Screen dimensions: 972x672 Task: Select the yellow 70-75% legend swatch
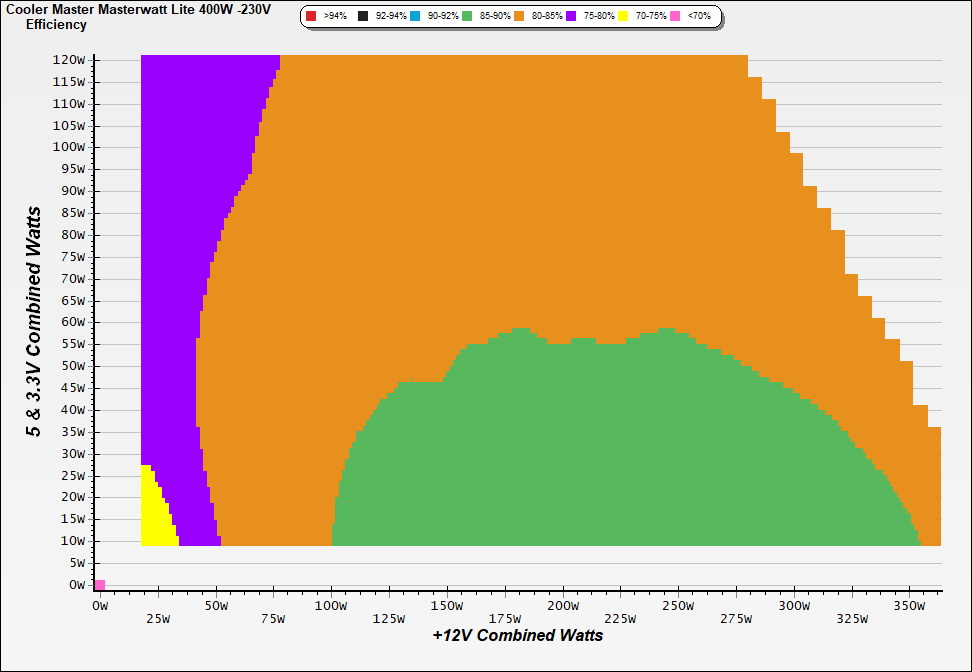pyautogui.click(x=623, y=17)
